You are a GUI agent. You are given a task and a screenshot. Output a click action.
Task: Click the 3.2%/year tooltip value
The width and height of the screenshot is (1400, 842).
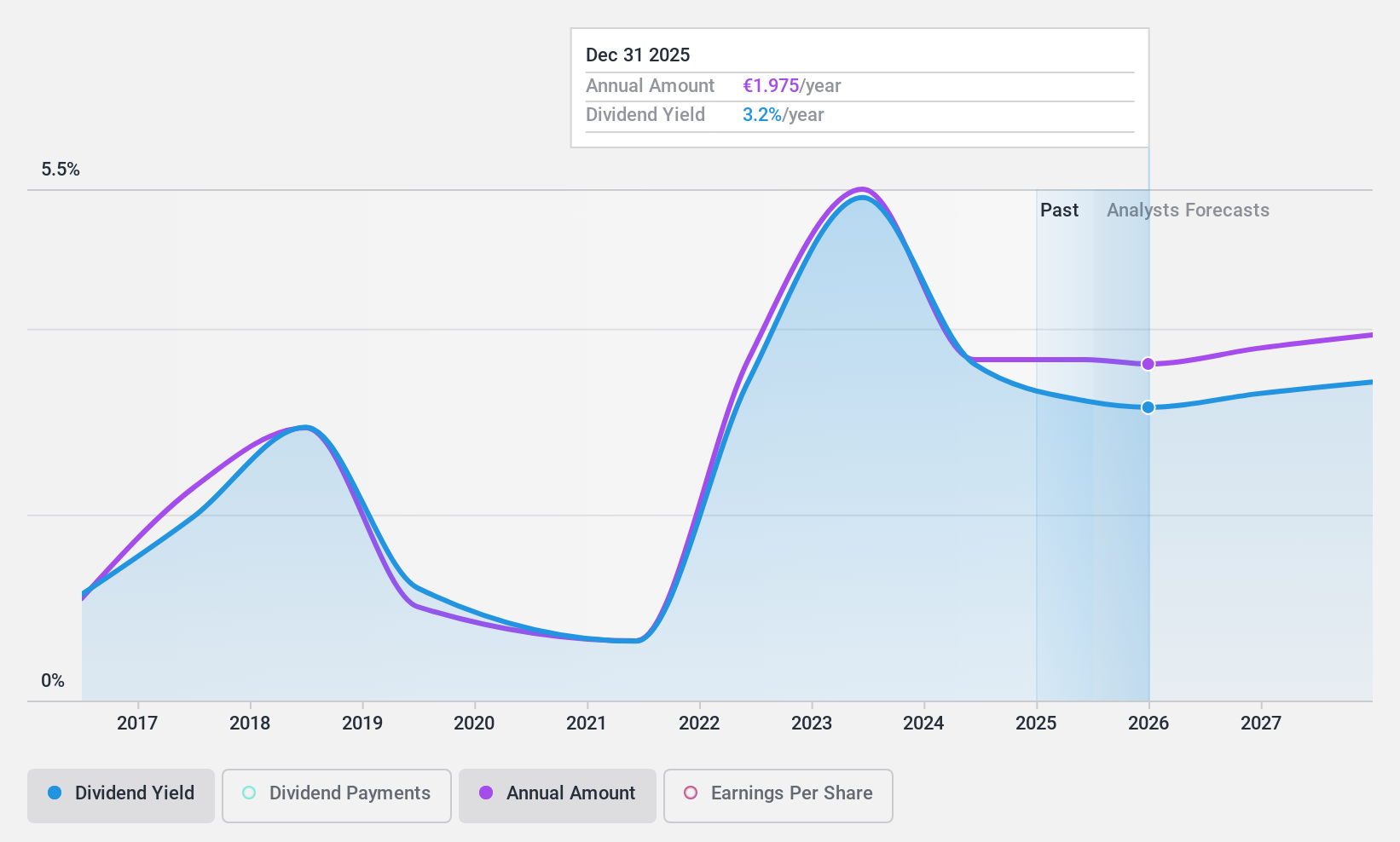click(x=784, y=115)
